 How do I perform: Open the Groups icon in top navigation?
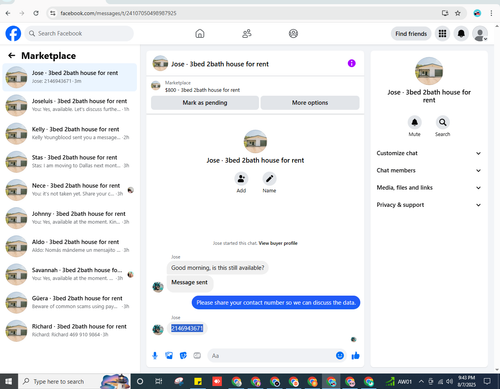point(293,34)
